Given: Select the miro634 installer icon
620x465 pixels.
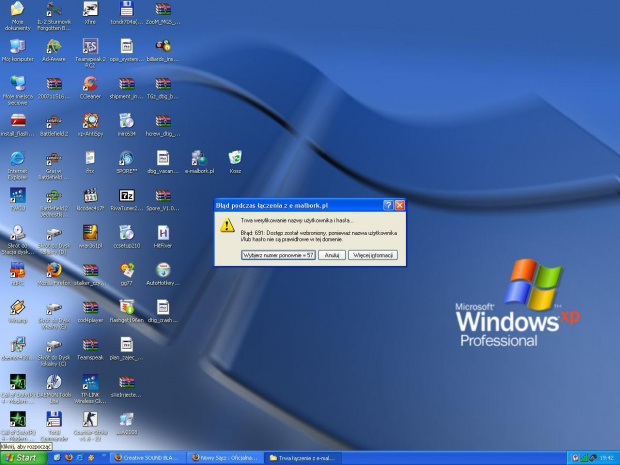Looking at the screenshot, I should (x=127, y=125).
